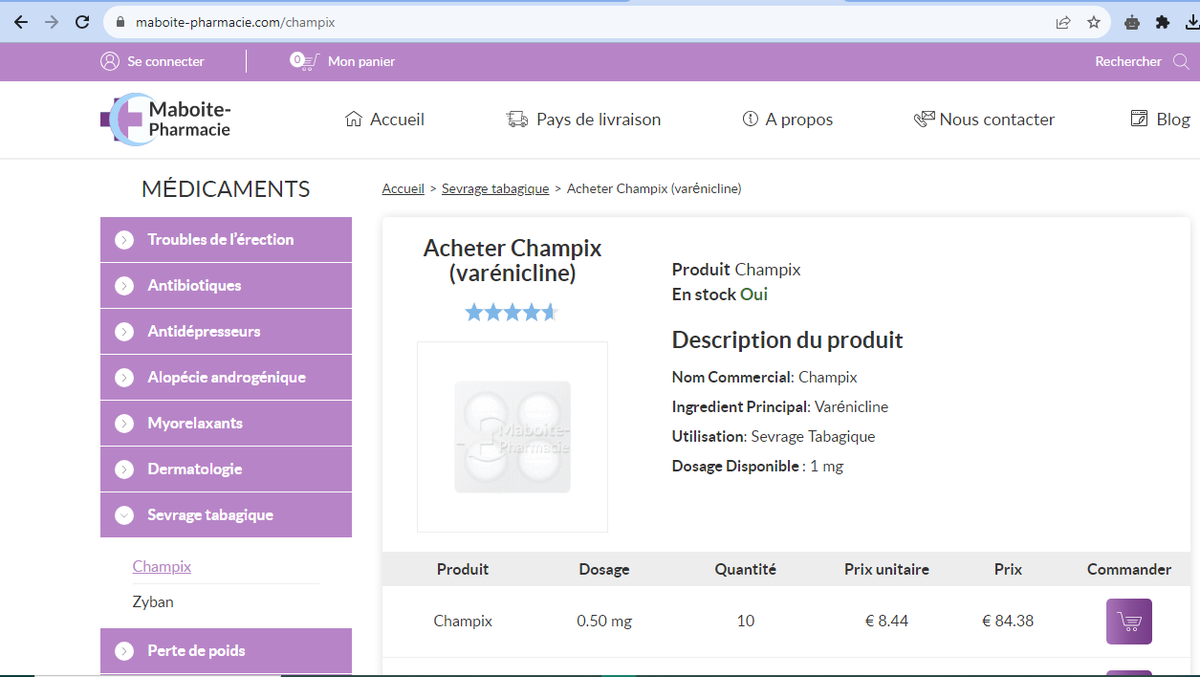Viewport: 1200px width, 677px height.
Task: Select Champix link in sidebar submenu
Action: 162,566
